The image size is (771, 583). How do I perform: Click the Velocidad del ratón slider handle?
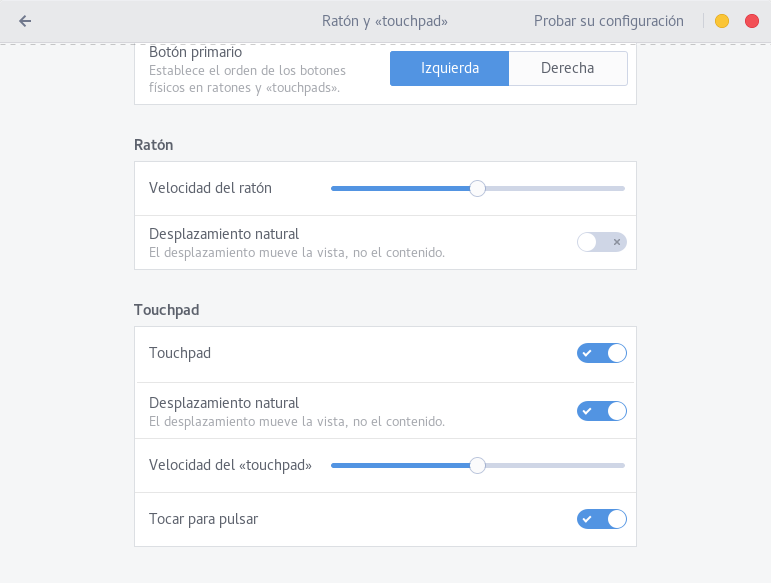(x=477, y=188)
